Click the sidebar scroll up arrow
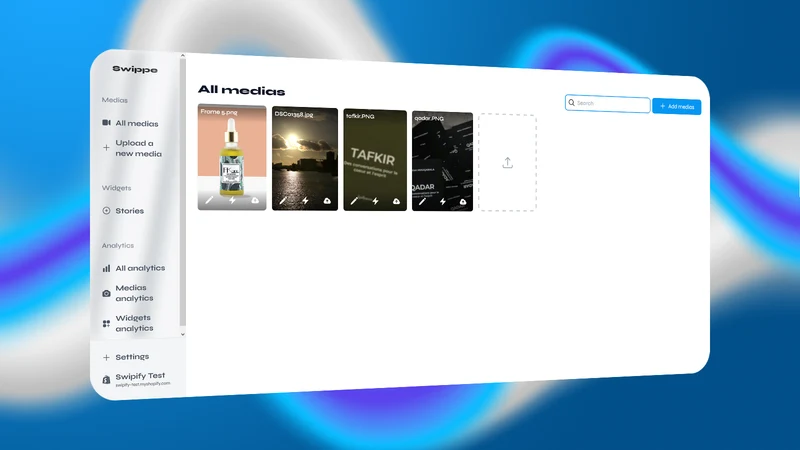Screen dimensions: 800x450 pos(183,56)
